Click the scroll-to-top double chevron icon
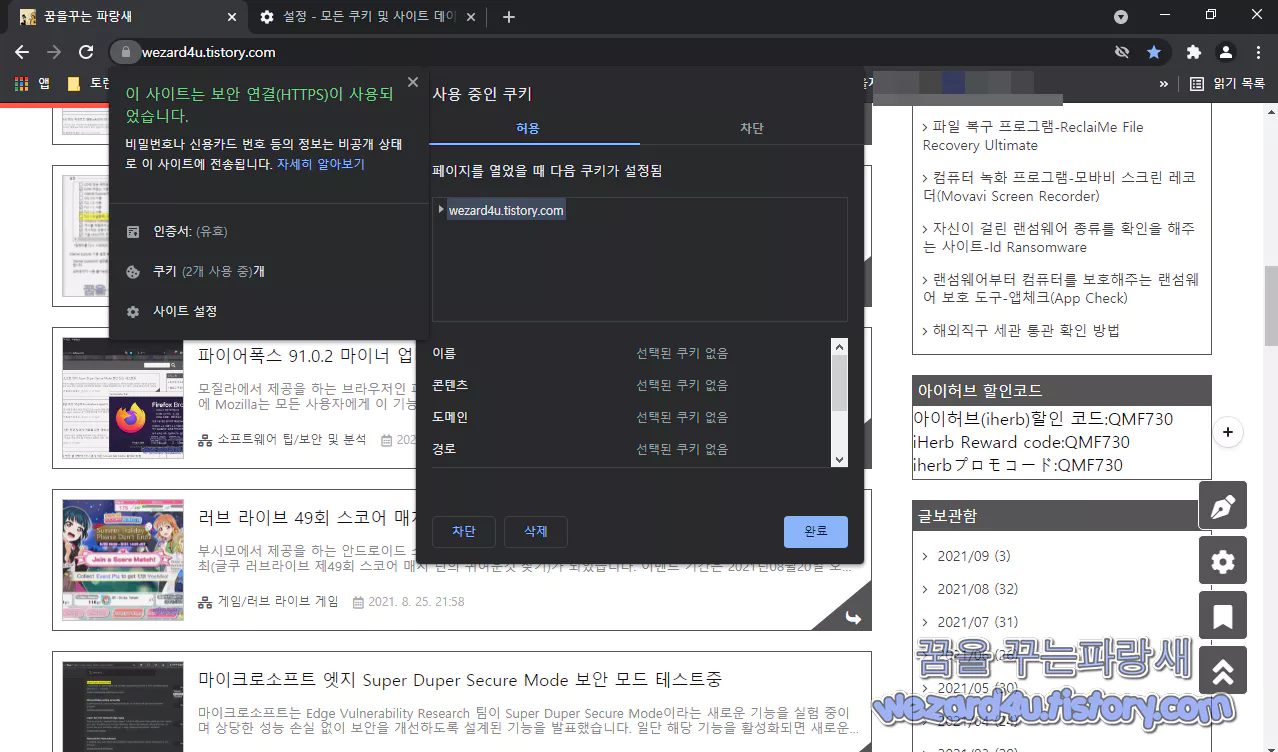1278x752 pixels. [x=1222, y=670]
